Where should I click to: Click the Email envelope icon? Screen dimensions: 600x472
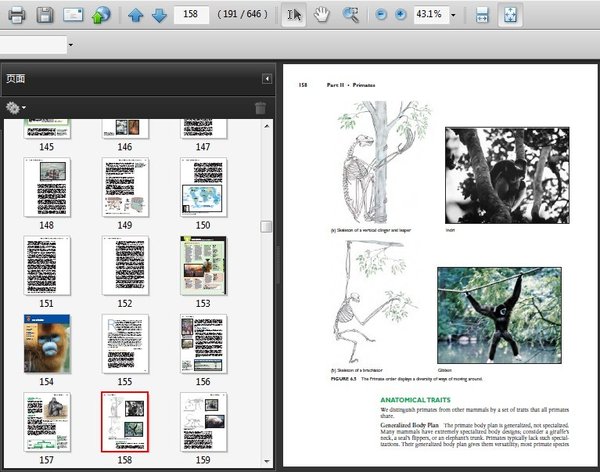[x=73, y=15]
